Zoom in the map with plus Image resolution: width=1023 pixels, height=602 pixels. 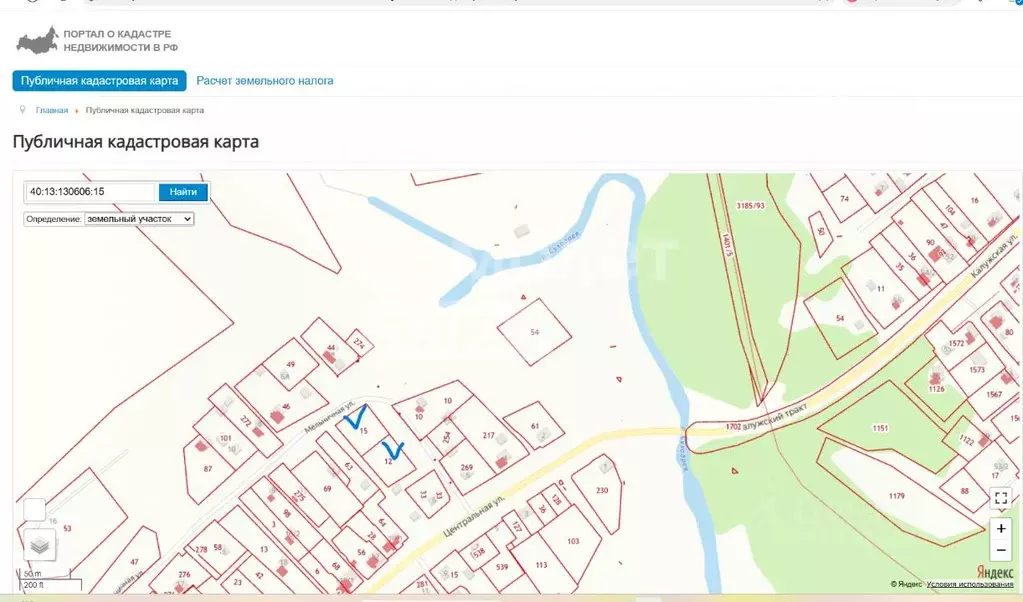tap(1000, 527)
